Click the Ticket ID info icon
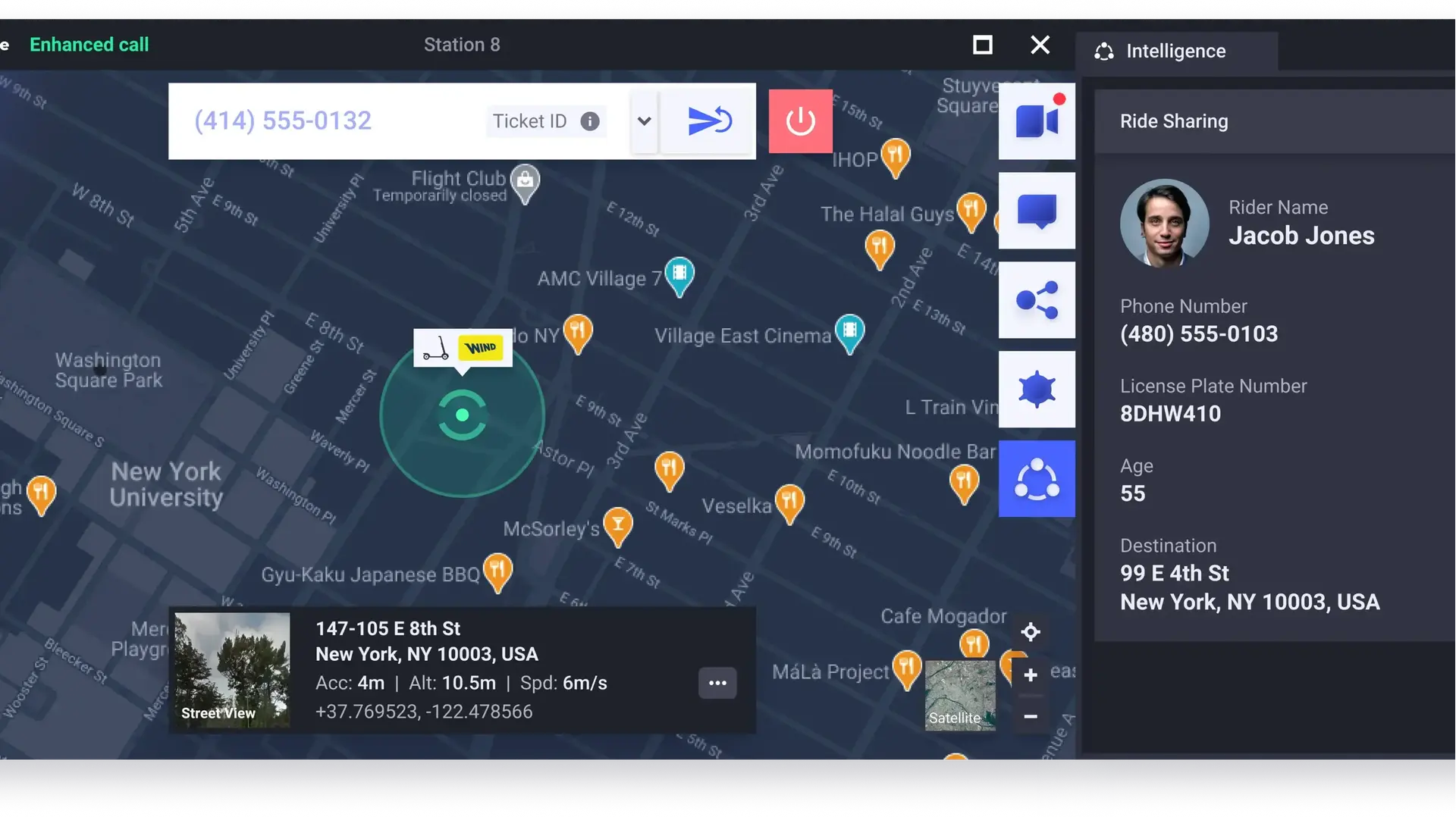1456x817 pixels. pyautogui.click(x=590, y=121)
